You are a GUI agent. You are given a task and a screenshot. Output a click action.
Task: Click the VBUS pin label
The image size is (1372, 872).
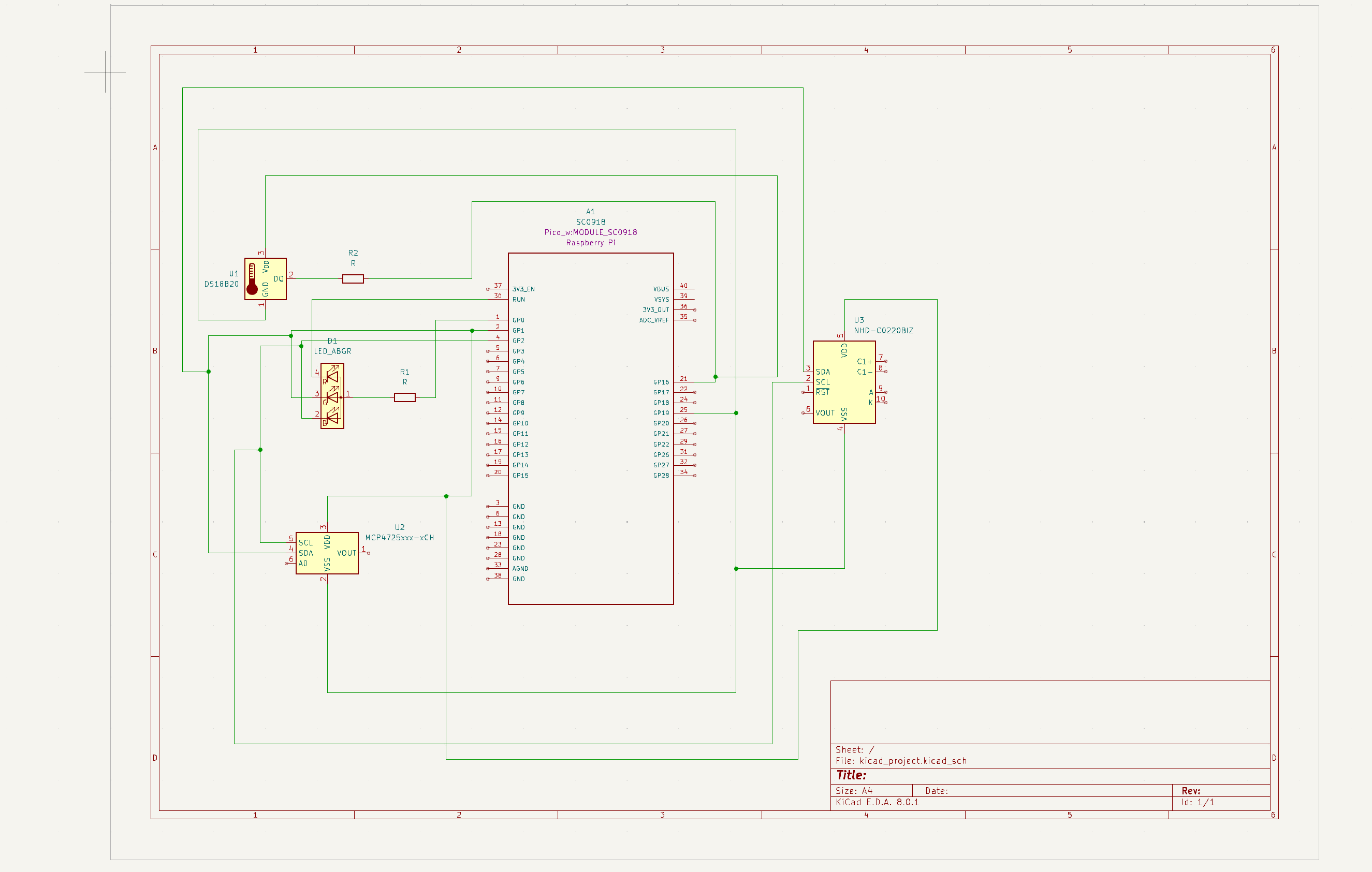[x=661, y=289]
